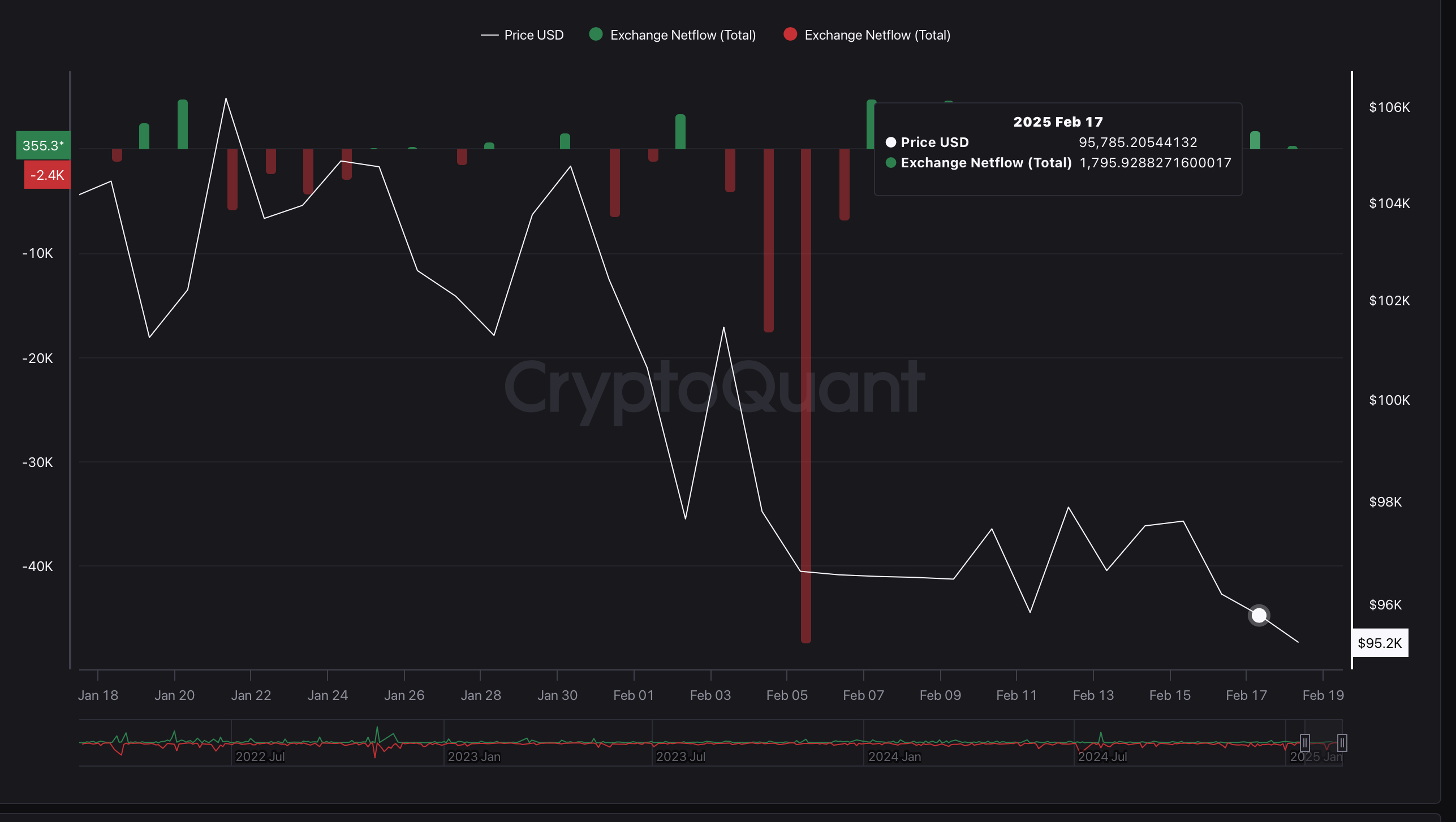Click the 2023 Jul label in the minimap
The image size is (1456, 822).
[682, 756]
